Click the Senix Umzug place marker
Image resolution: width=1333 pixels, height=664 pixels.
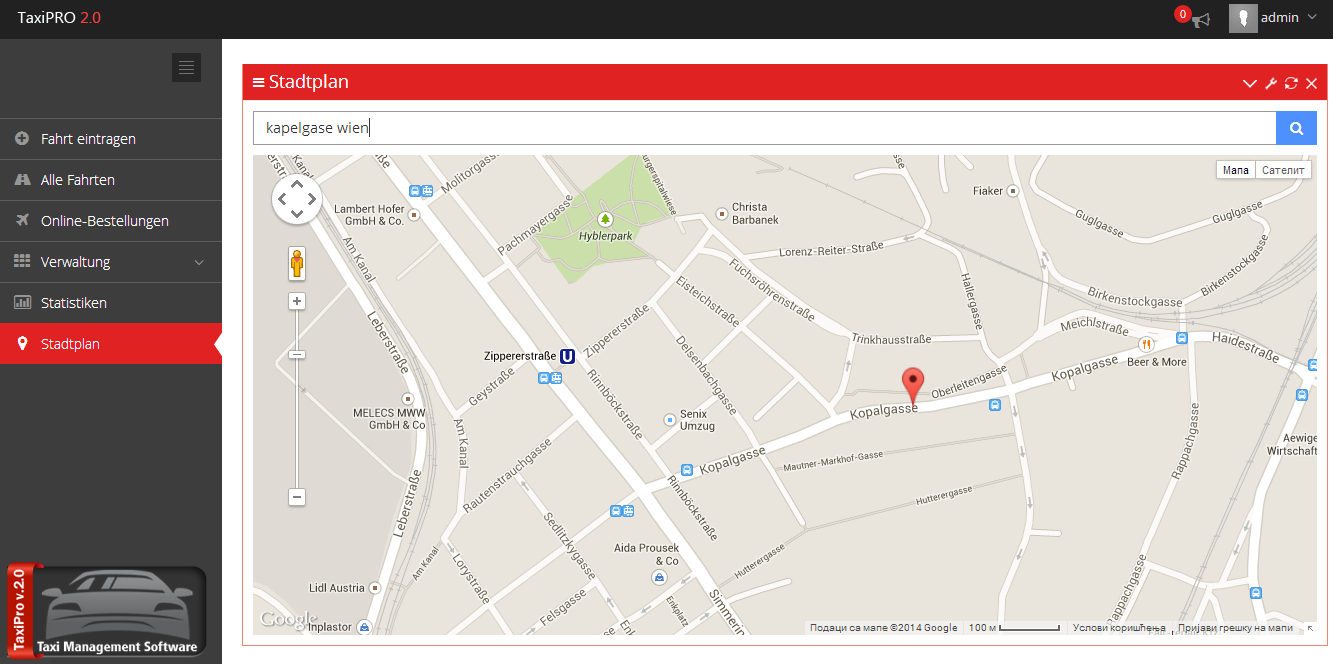(x=671, y=419)
